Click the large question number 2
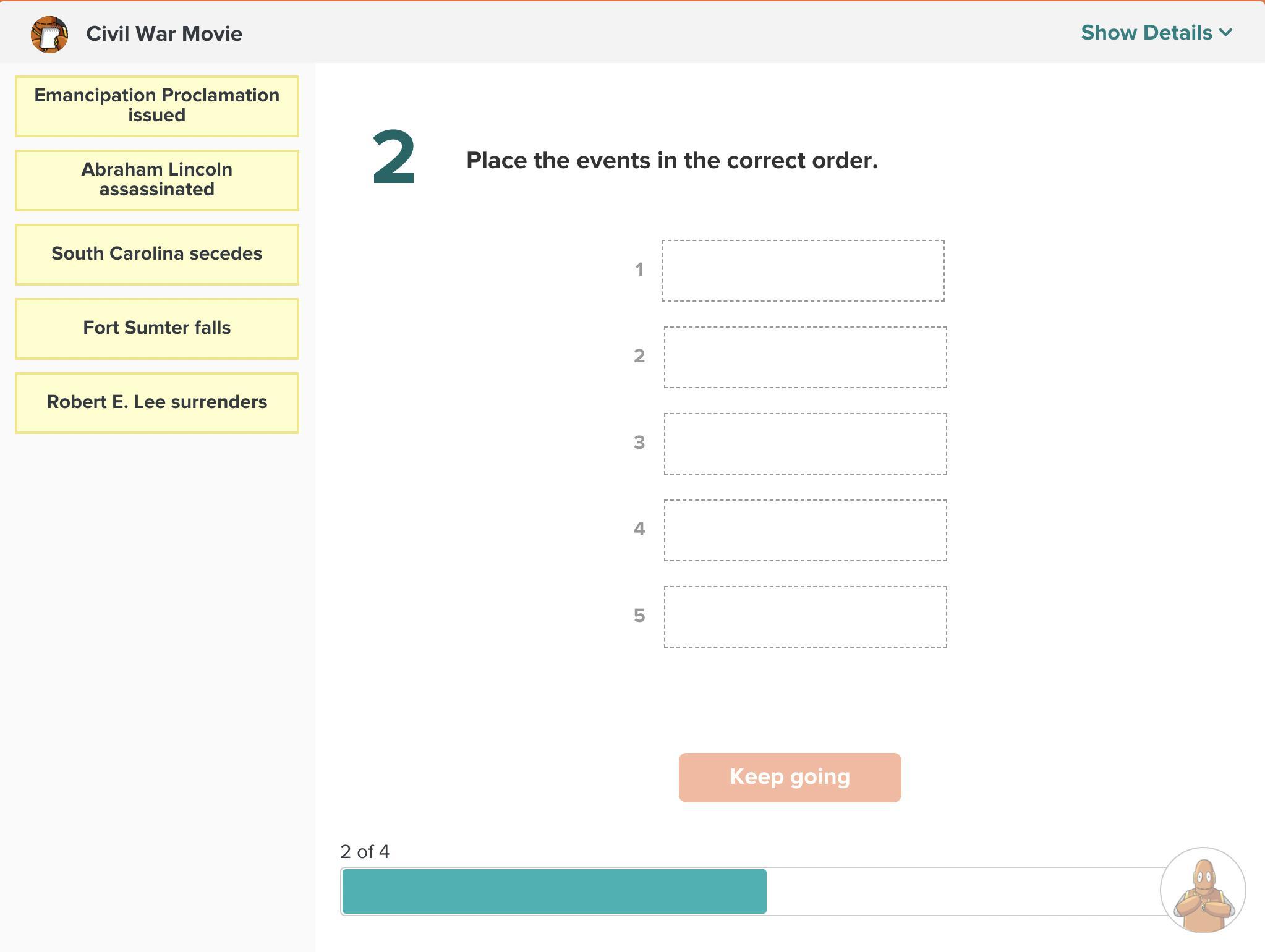The width and height of the screenshot is (1265, 952). point(394,158)
